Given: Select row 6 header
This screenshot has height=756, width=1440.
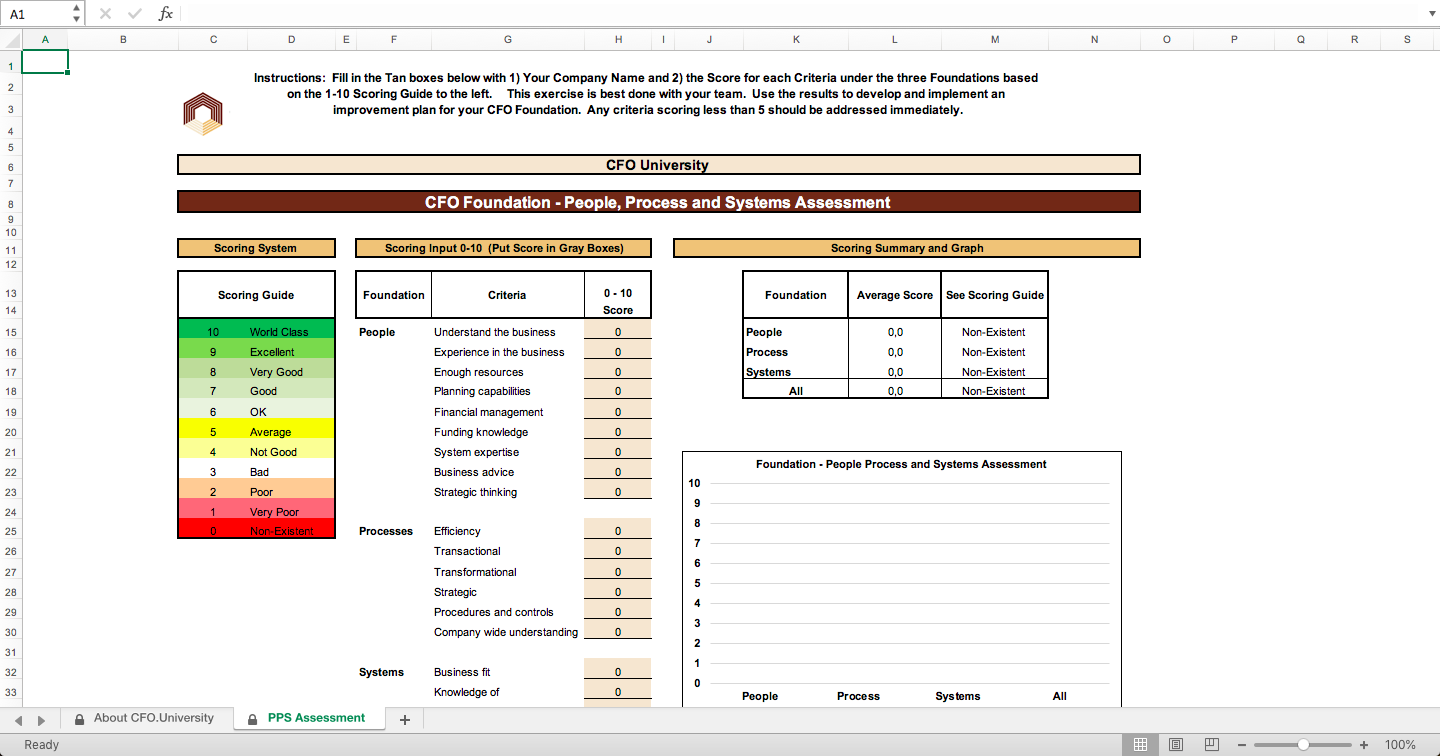Looking at the screenshot, I should [10, 167].
